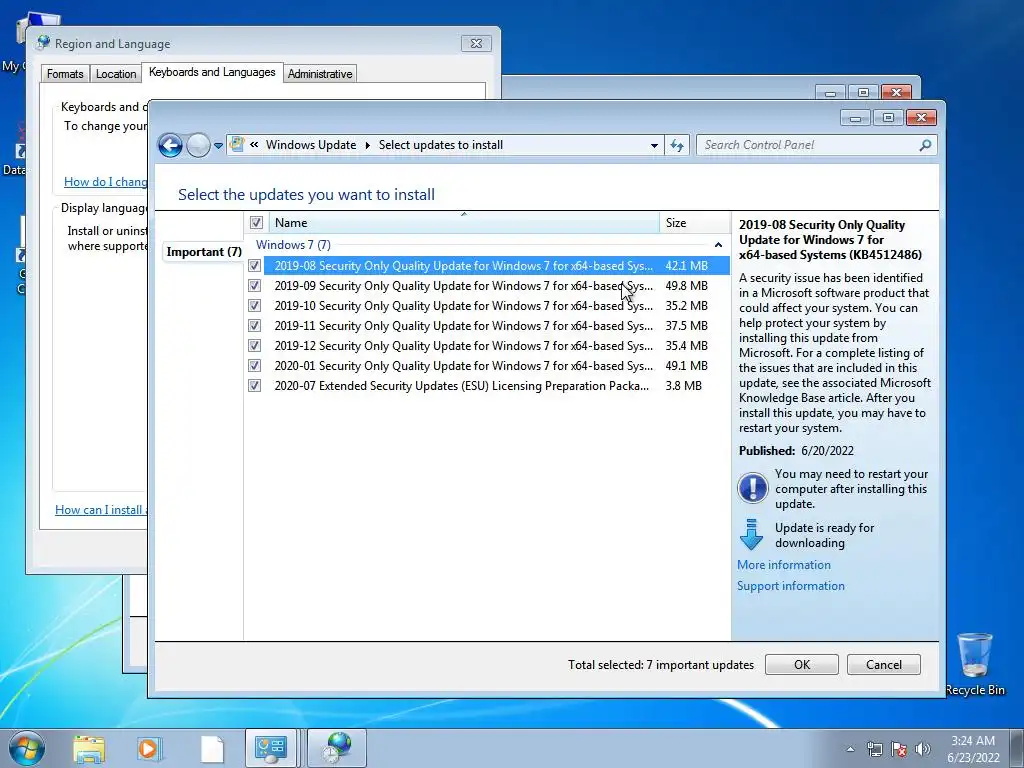The width and height of the screenshot is (1024, 768).
Task: Go back with the blue Back arrow
Action: pyautogui.click(x=170, y=146)
